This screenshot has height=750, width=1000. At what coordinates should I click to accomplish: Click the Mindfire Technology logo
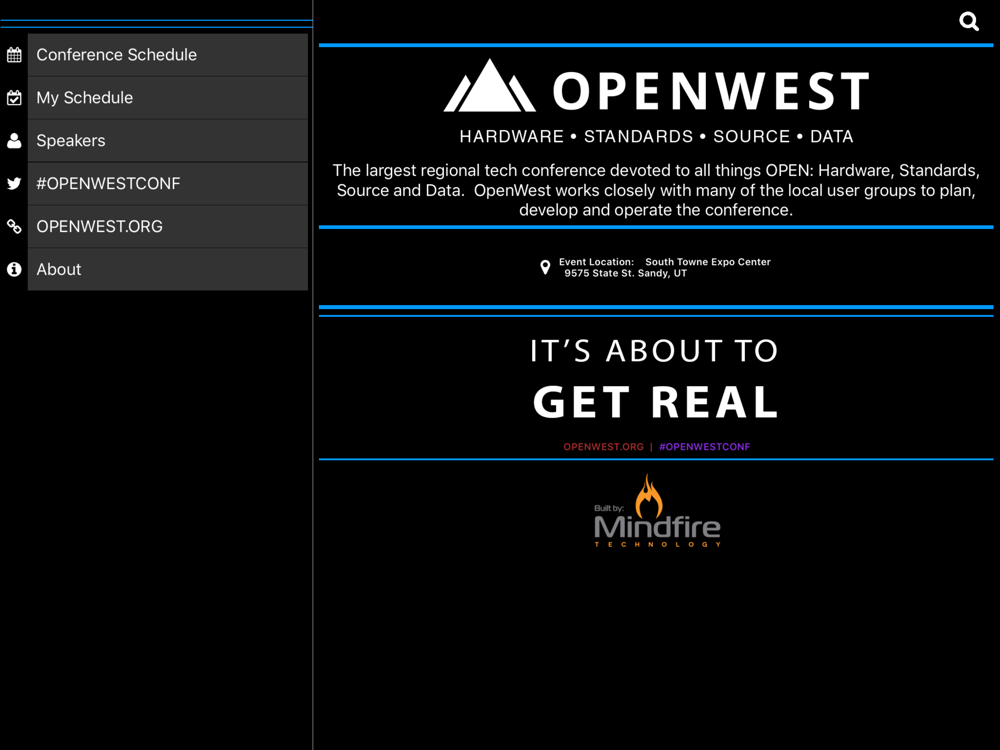(x=658, y=511)
